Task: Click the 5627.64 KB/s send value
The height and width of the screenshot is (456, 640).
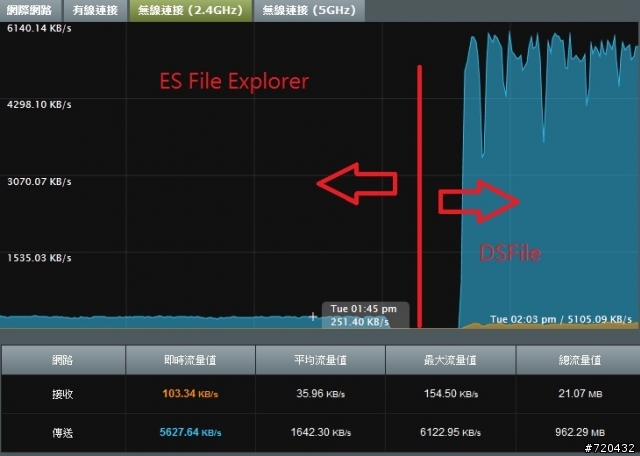Action: (x=190, y=432)
